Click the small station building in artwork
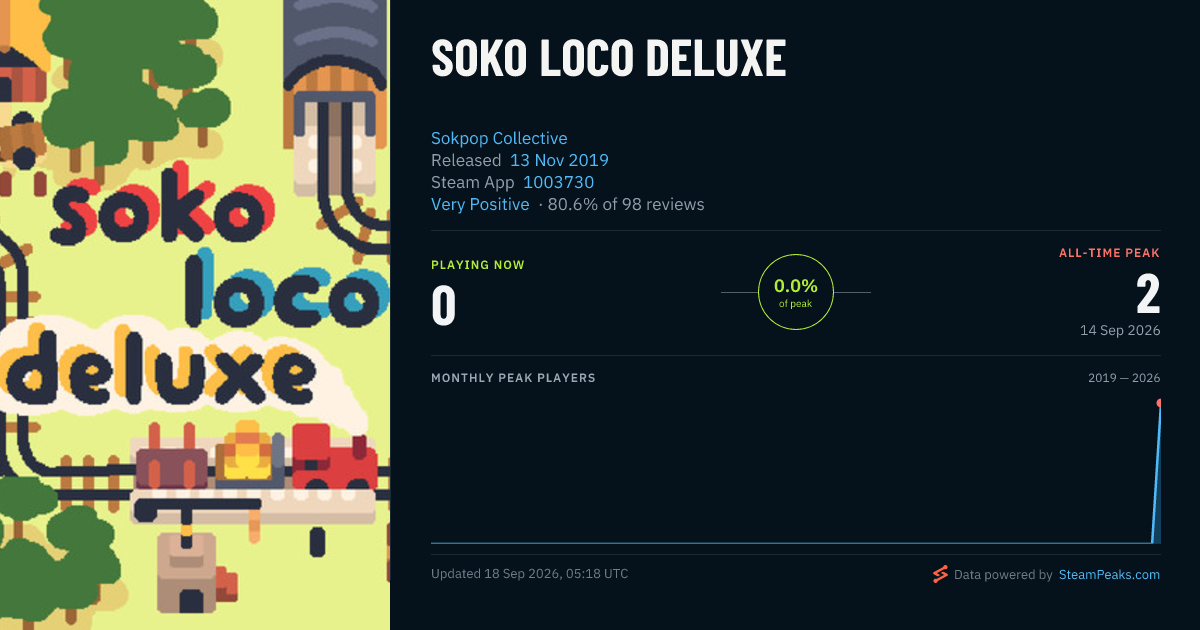The width and height of the screenshot is (1200, 630). (x=185, y=573)
